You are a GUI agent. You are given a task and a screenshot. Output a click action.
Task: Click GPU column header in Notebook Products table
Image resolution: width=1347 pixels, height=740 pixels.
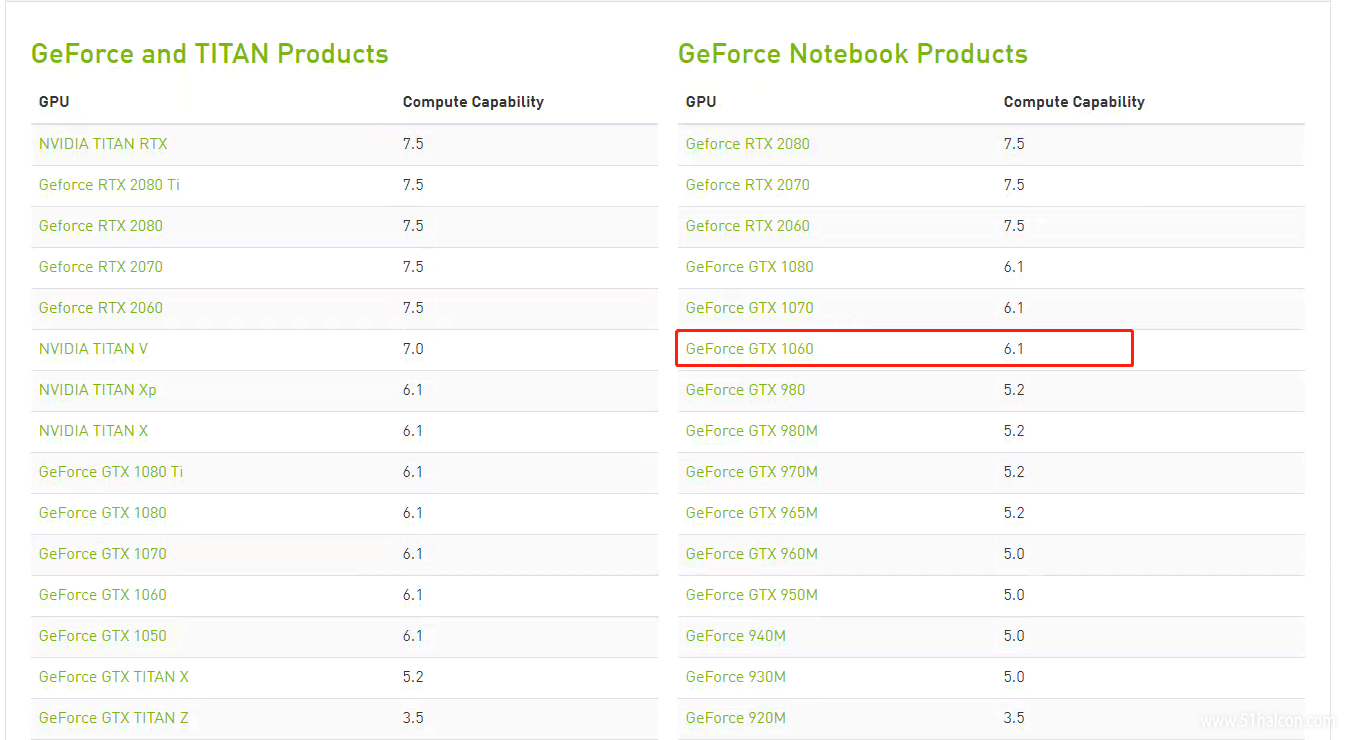coord(701,102)
